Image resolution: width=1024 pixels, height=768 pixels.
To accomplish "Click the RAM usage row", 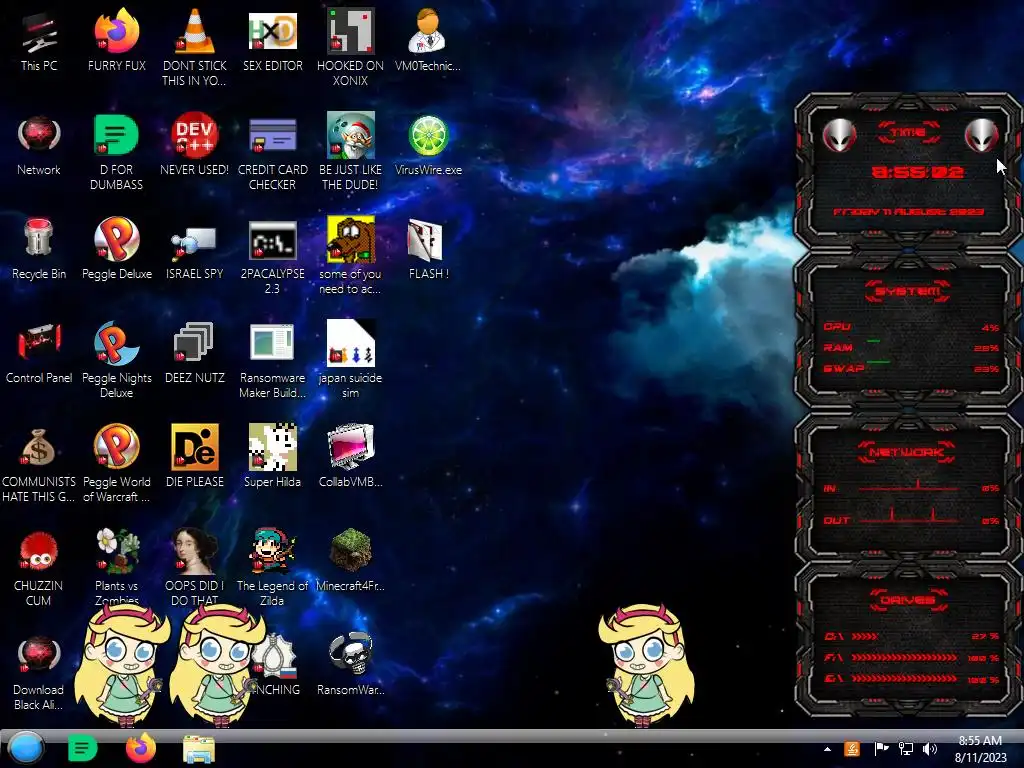I will click(911, 348).
